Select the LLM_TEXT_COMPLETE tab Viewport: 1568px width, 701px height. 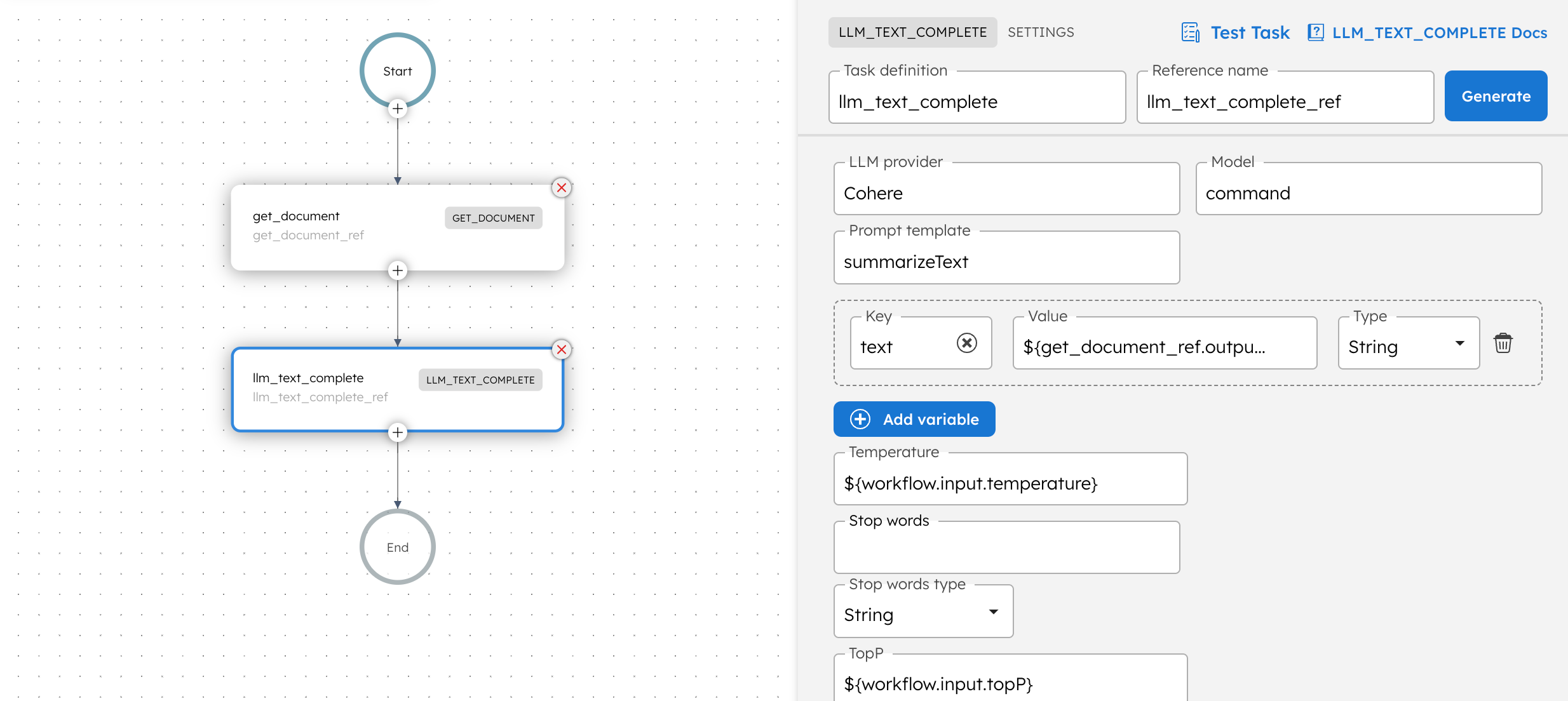point(912,32)
